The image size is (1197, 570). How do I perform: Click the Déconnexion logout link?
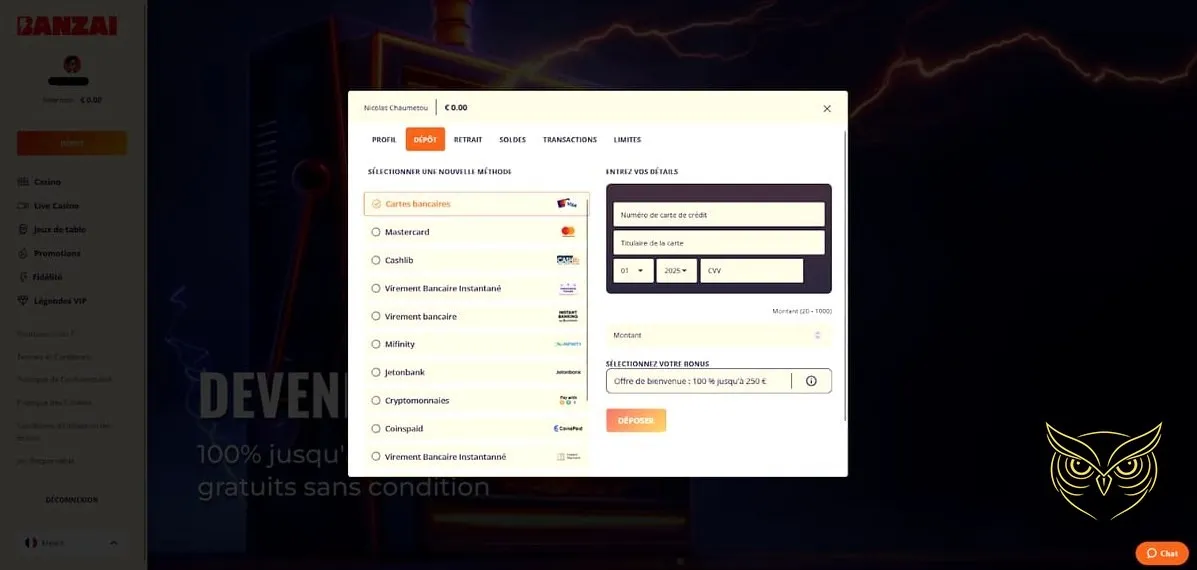(x=72, y=500)
